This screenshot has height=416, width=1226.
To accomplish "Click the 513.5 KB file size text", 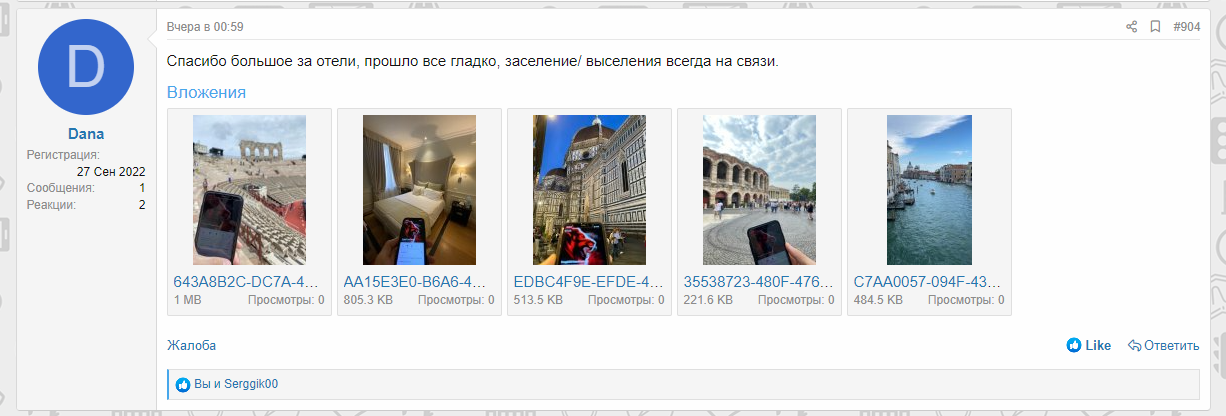I will (537, 300).
